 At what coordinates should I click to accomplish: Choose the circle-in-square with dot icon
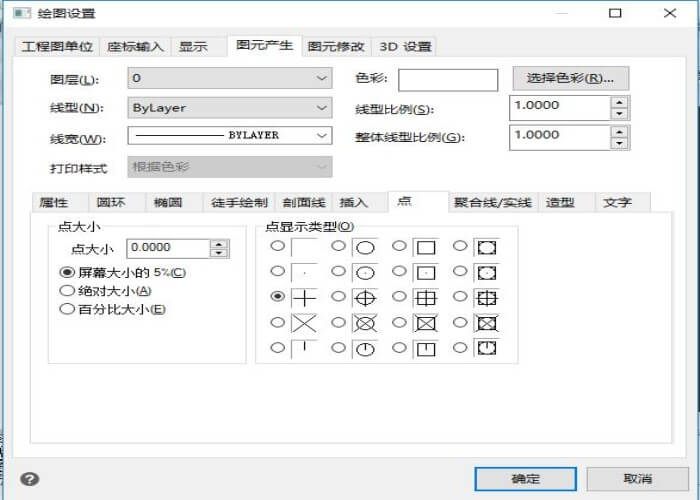[486, 272]
